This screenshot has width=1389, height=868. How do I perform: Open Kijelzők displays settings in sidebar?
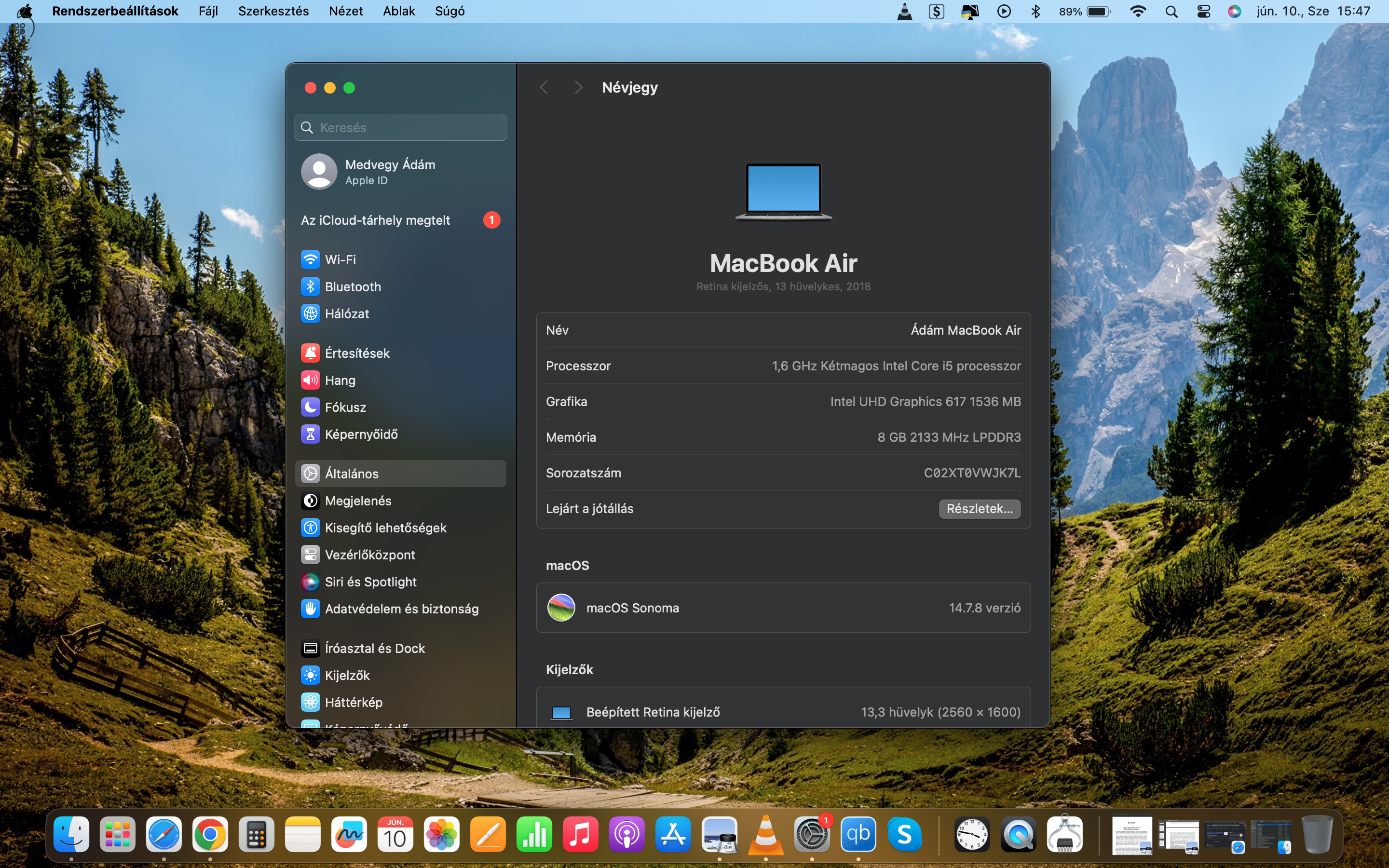click(x=400, y=675)
